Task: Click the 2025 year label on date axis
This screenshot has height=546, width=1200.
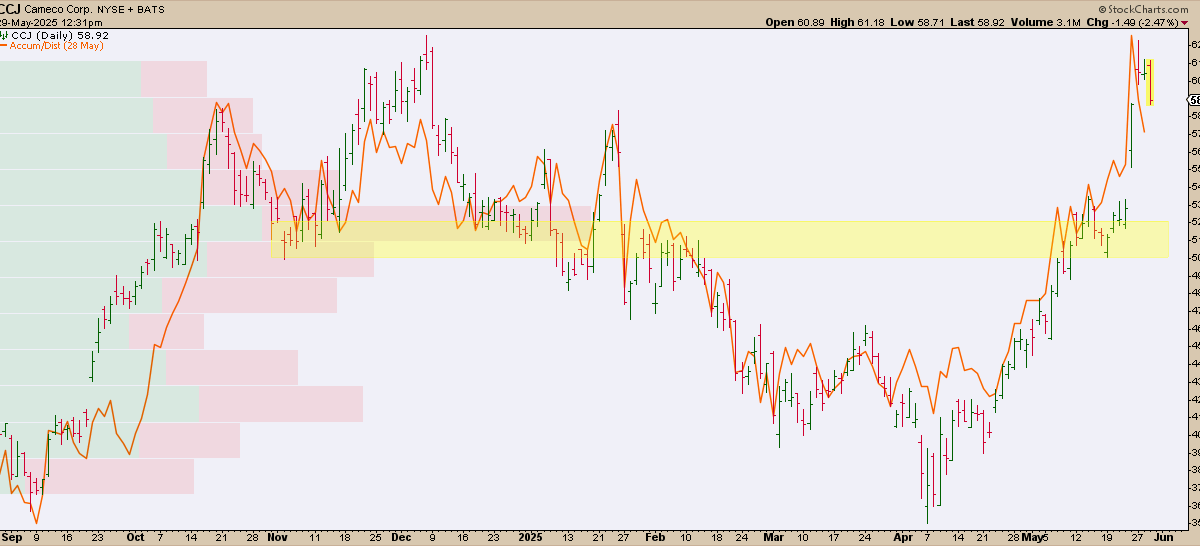Action: tap(531, 537)
